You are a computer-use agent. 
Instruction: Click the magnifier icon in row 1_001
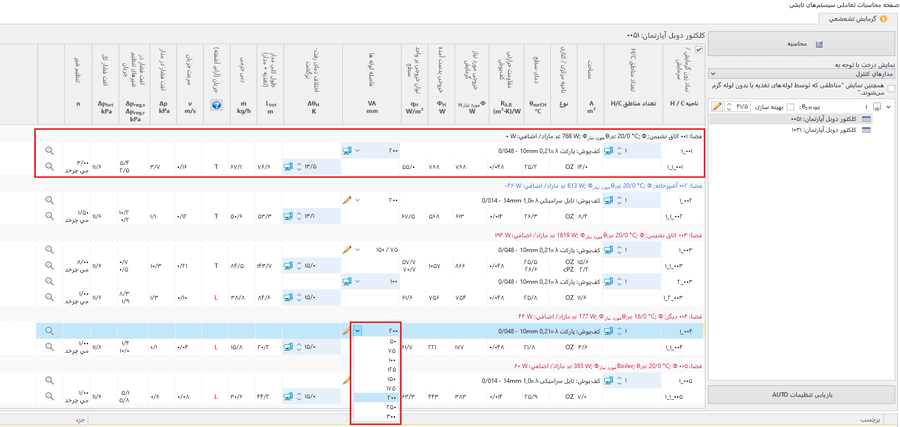click(x=49, y=151)
